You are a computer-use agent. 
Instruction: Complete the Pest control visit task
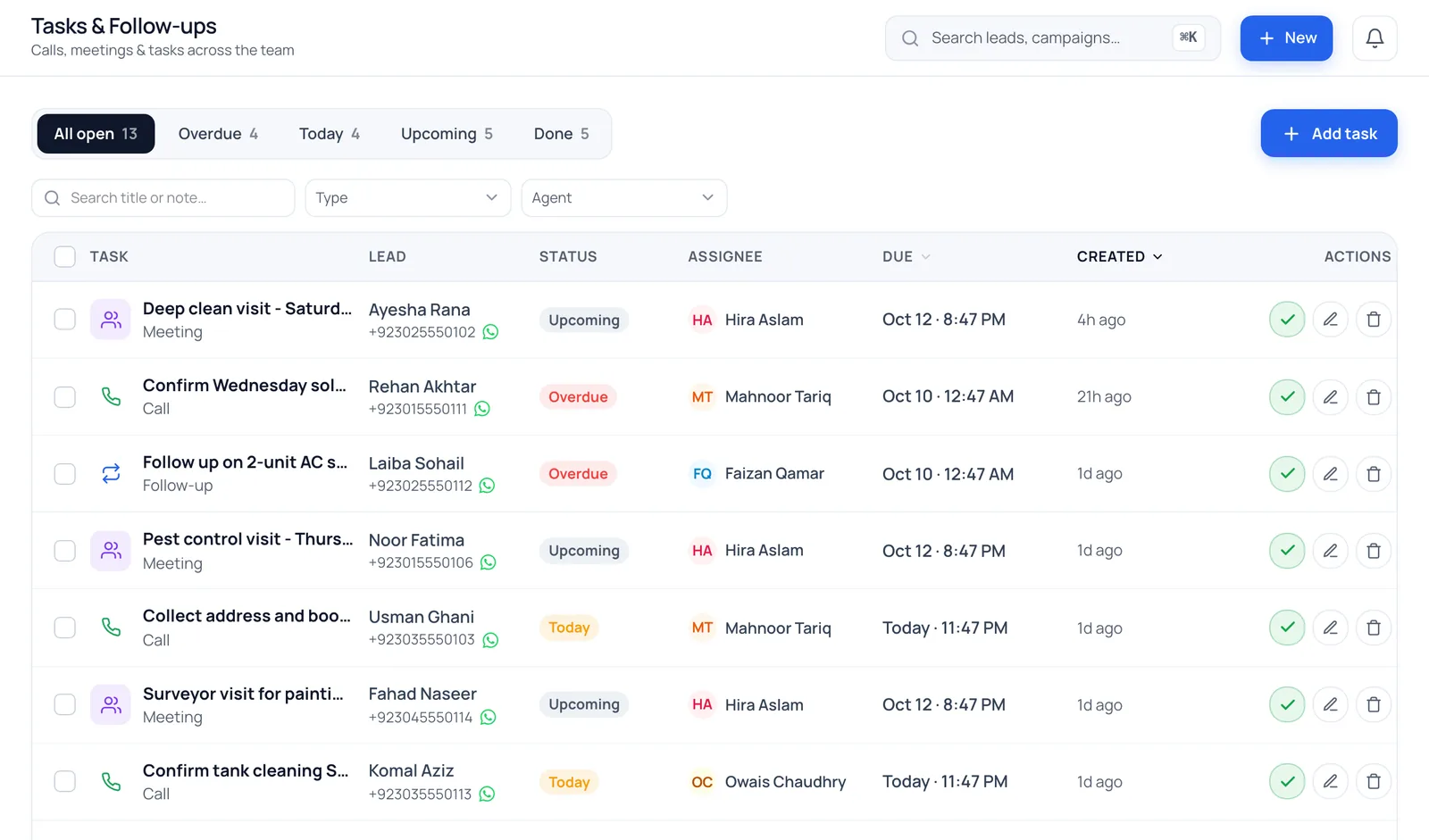coord(1287,551)
